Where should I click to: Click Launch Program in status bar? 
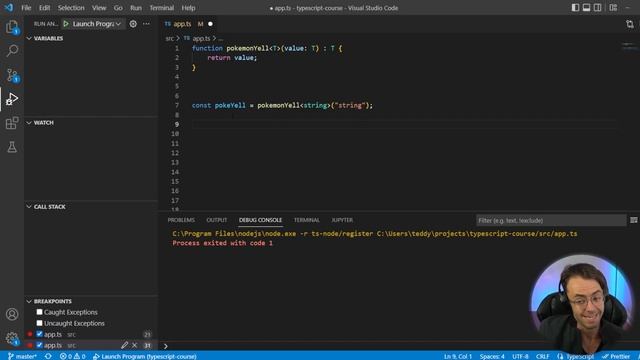point(144,356)
